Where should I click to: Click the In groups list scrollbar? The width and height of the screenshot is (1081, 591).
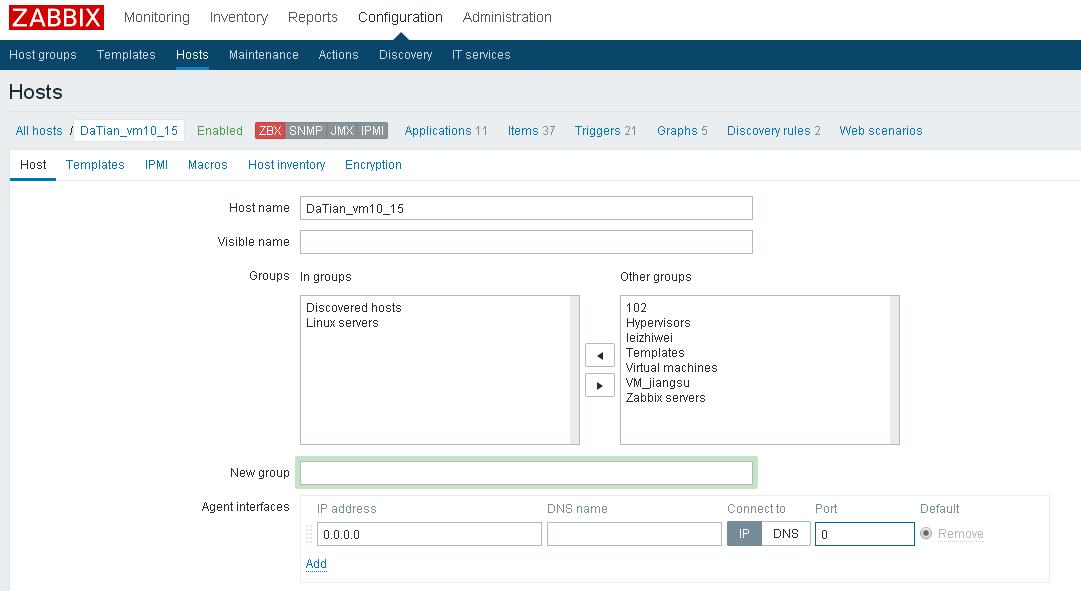point(574,370)
